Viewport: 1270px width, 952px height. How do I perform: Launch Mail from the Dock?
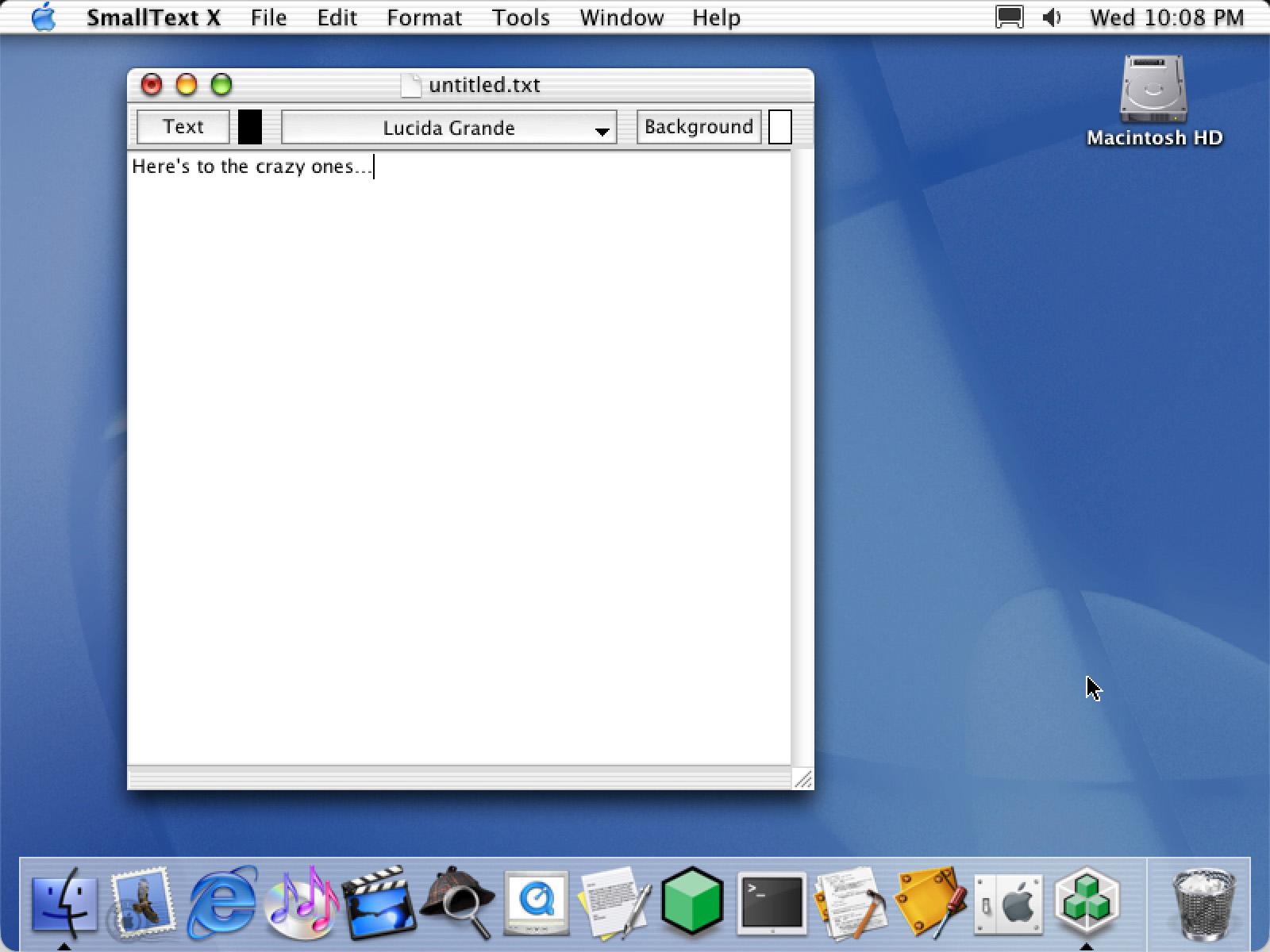(x=142, y=902)
